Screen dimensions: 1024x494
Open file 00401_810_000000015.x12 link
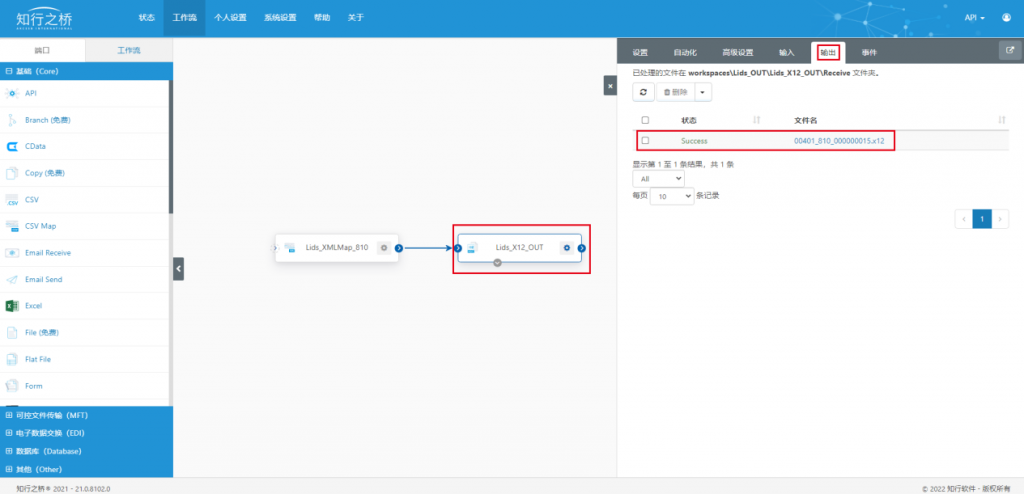839,140
